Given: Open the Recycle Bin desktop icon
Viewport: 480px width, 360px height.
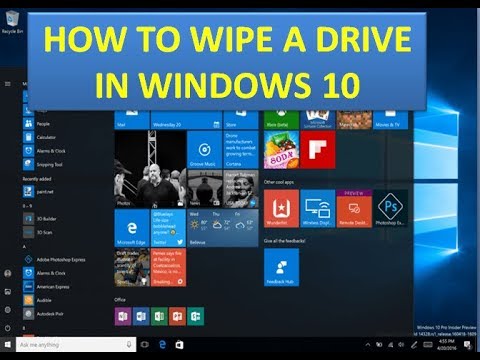Looking at the screenshot, I should tap(12, 22).
